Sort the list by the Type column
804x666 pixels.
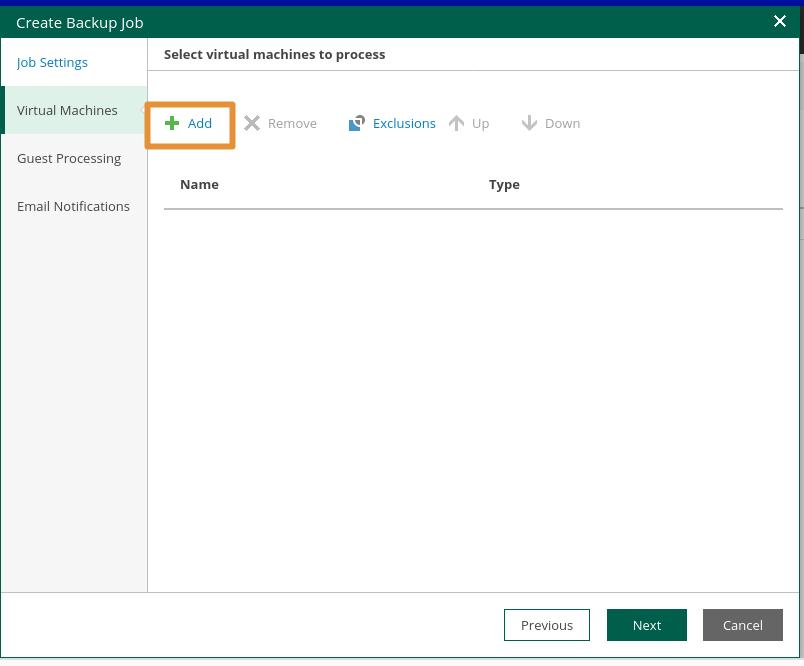pos(504,184)
